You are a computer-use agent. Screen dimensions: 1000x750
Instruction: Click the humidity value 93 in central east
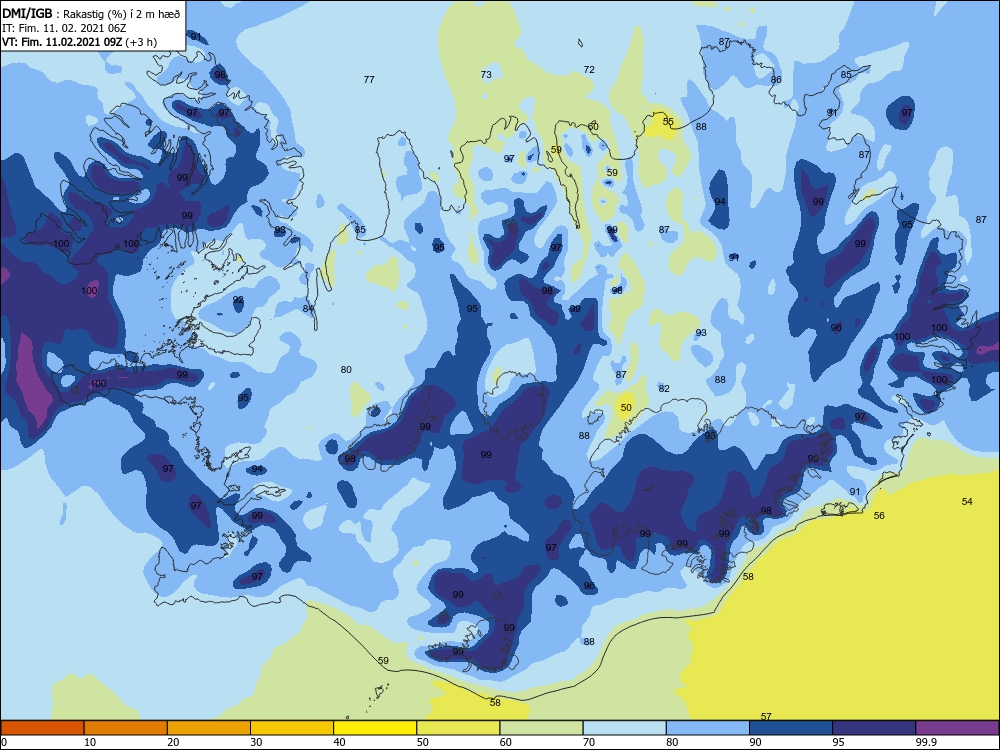pyautogui.click(x=701, y=333)
